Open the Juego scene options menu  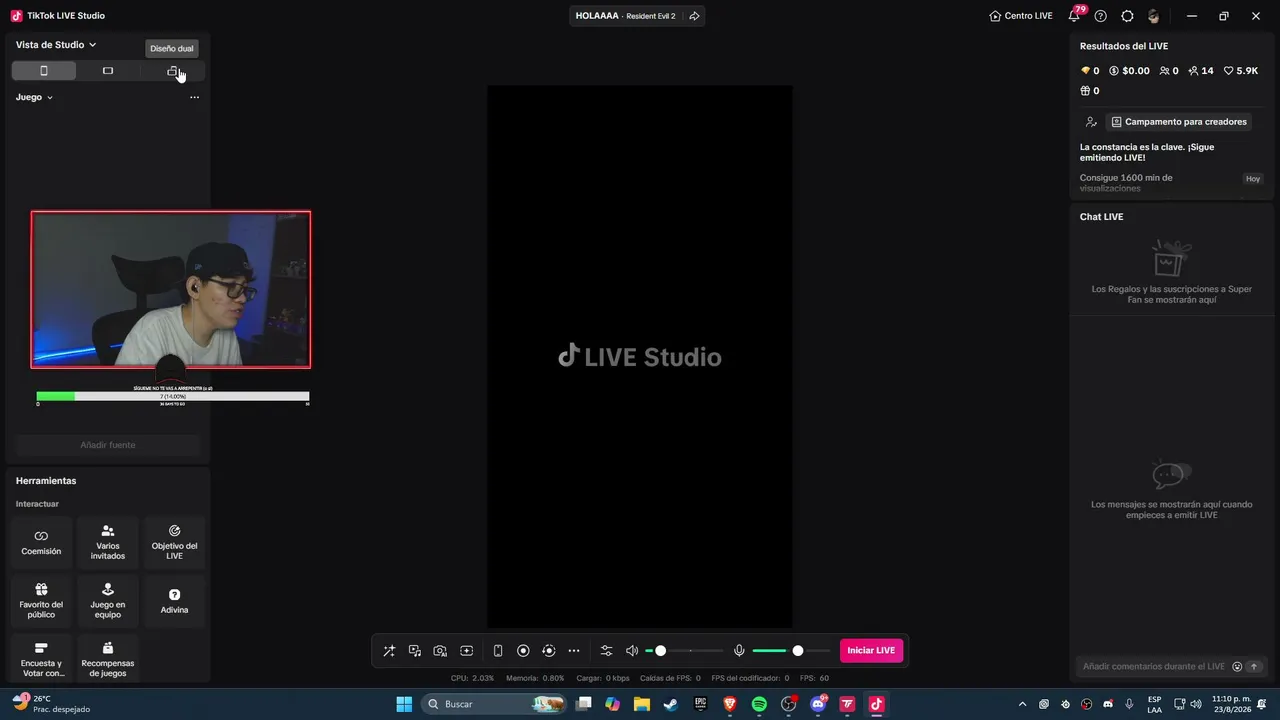pyautogui.click(x=194, y=97)
